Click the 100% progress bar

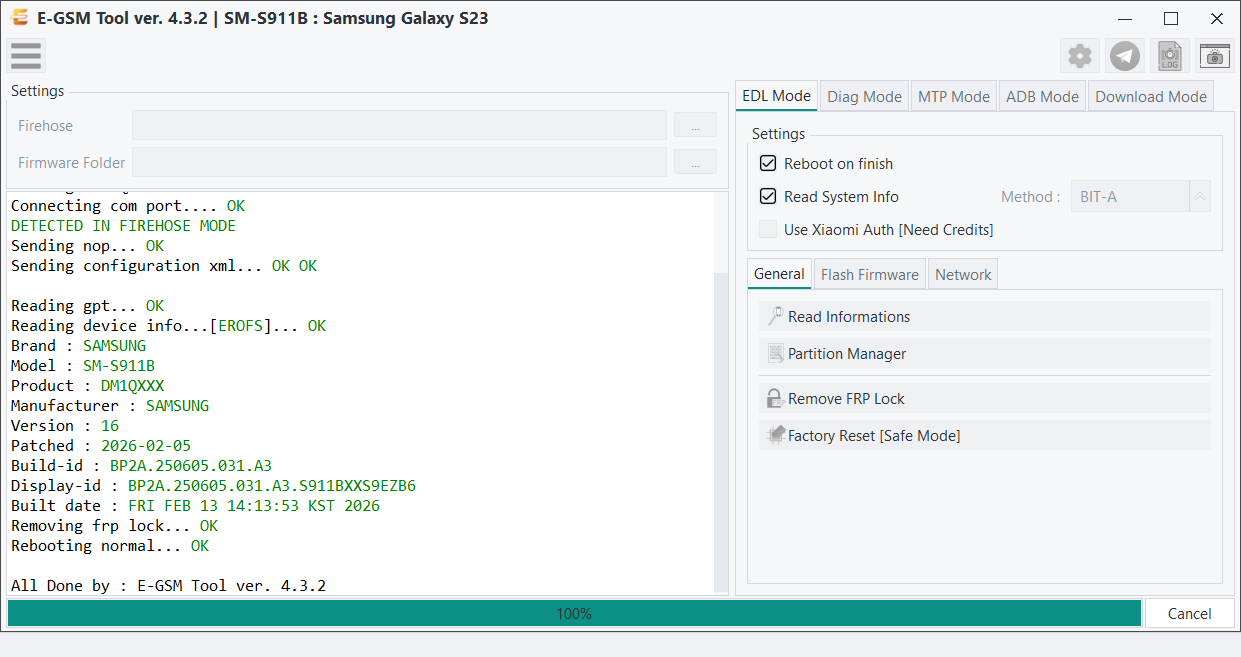coord(574,613)
